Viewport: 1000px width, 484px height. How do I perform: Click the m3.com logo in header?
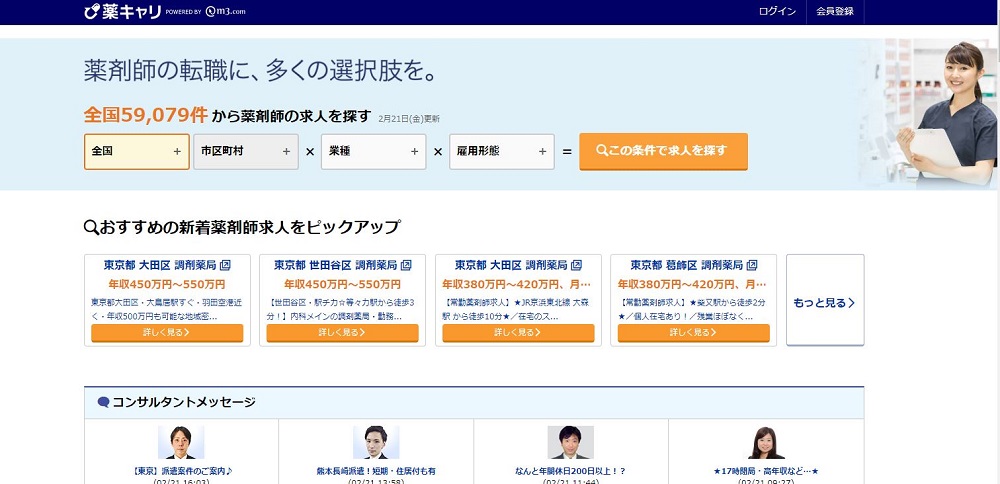226,12
